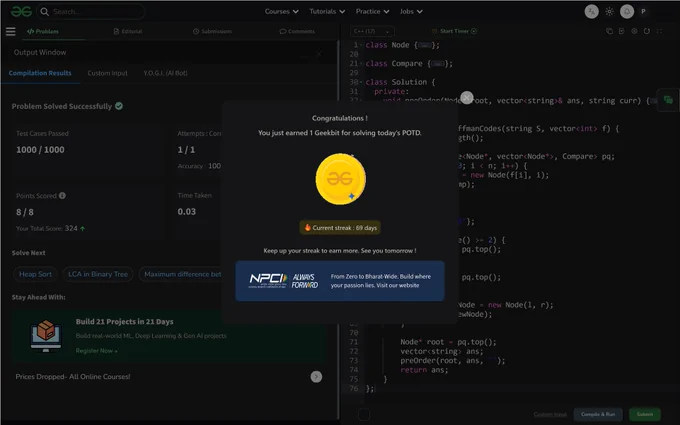Click the Current streak 69 days badge
The height and width of the screenshot is (425, 680).
coord(340,228)
